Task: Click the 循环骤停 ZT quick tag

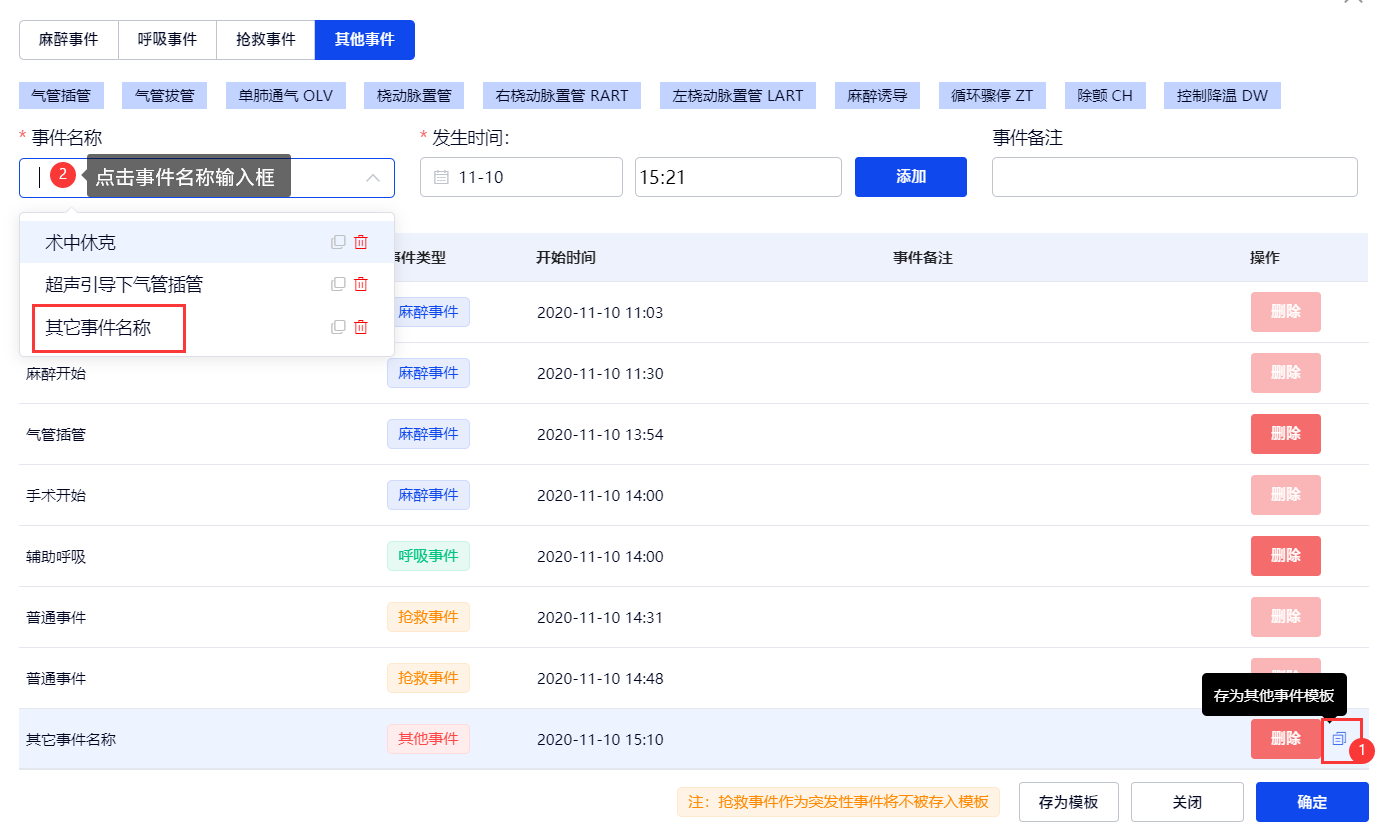Action: tap(993, 96)
